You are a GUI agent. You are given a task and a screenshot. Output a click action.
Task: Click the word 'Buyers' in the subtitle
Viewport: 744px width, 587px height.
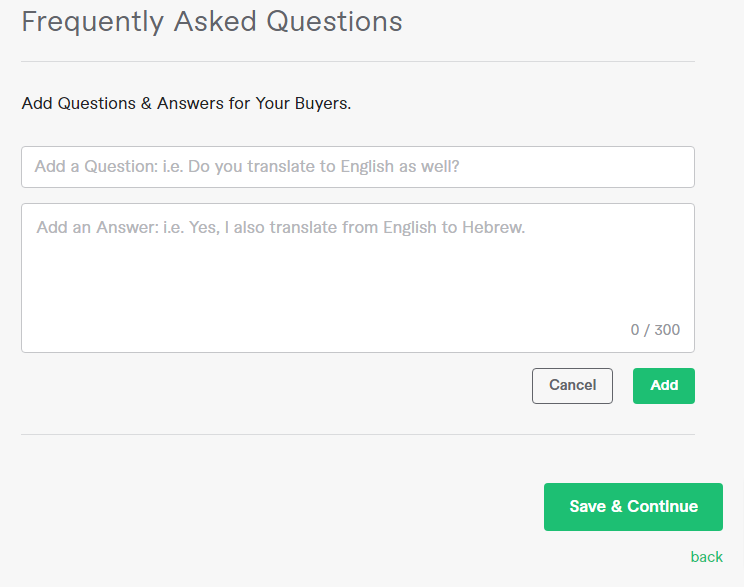tap(323, 103)
